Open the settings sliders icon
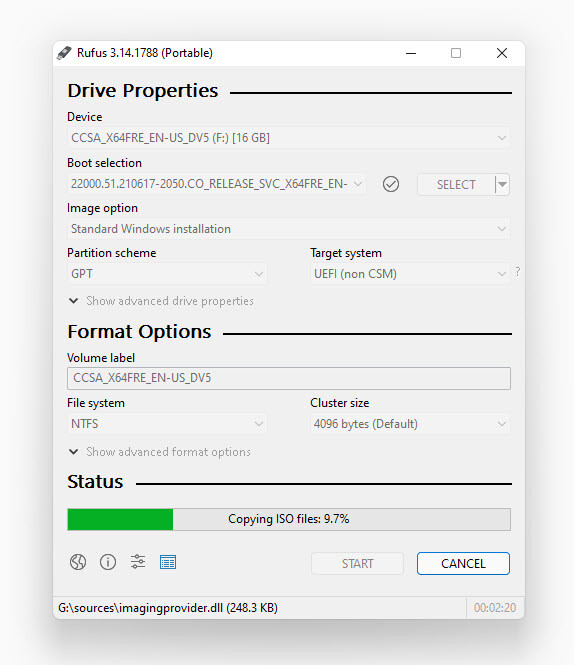574x665 pixels. (x=138, y=562)
